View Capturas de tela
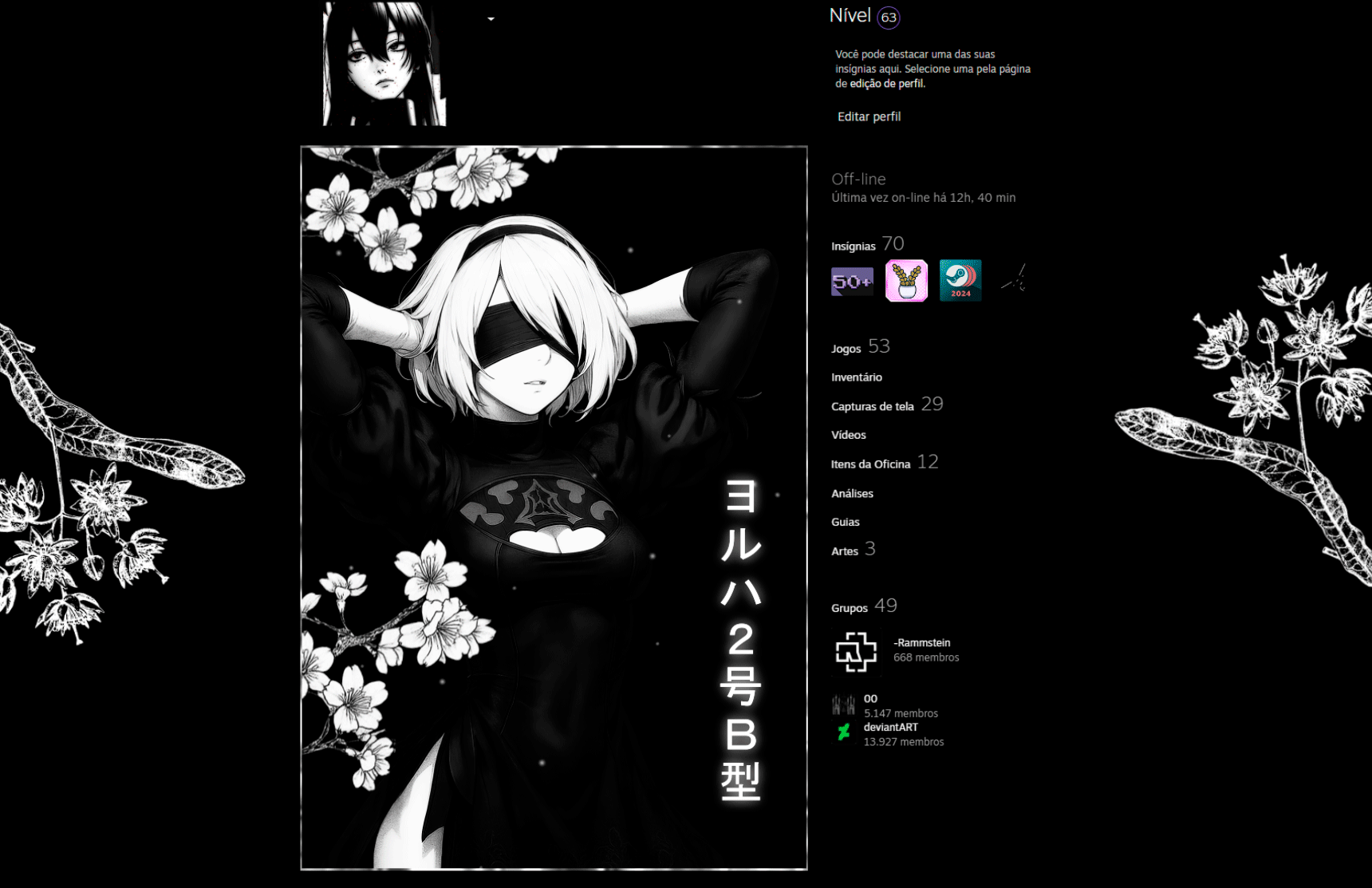The width and height of the screenshot is (1372, 888). (x=873, y=406)
